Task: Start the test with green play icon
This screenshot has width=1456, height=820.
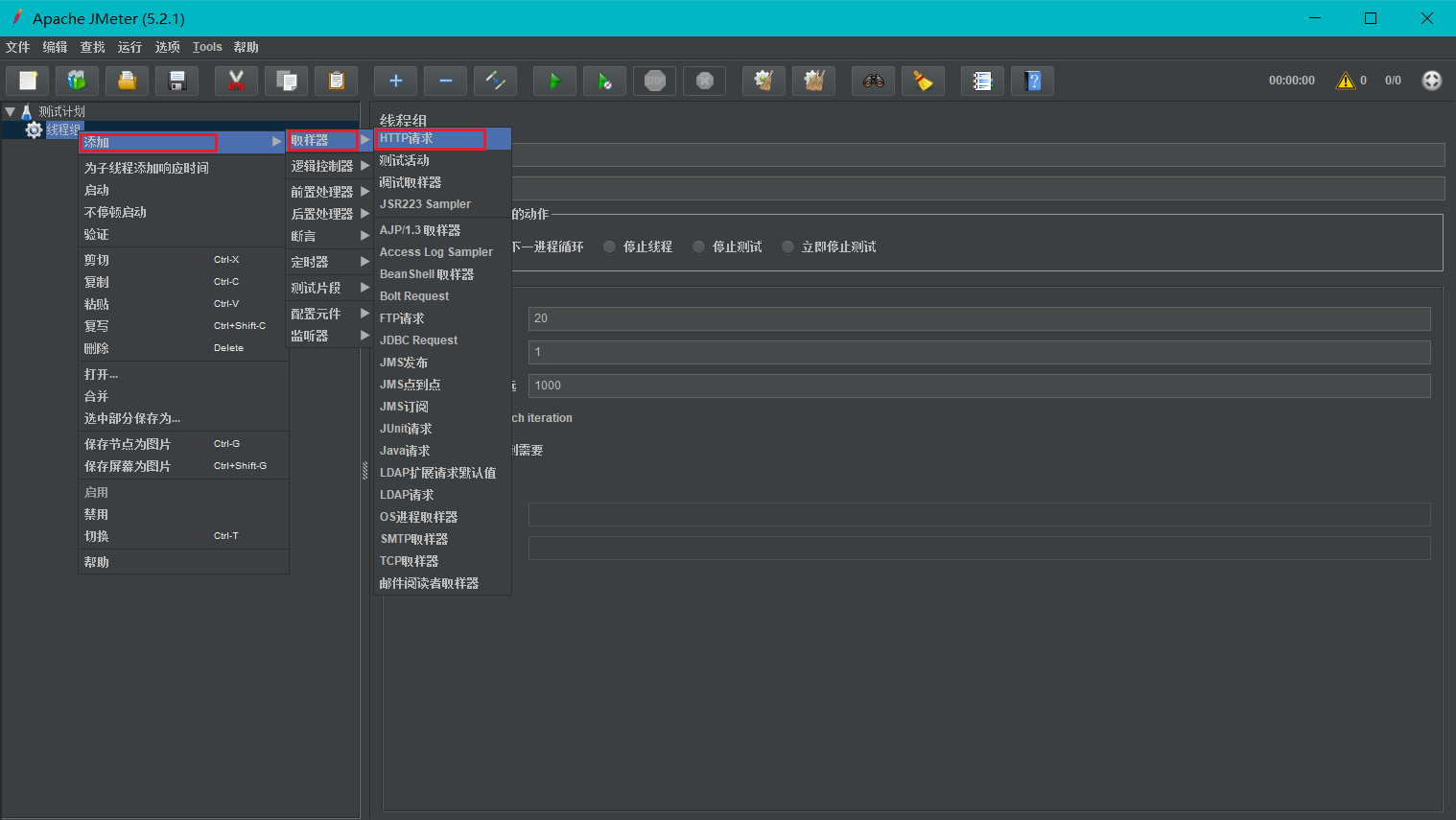Action: click(554, 81)
